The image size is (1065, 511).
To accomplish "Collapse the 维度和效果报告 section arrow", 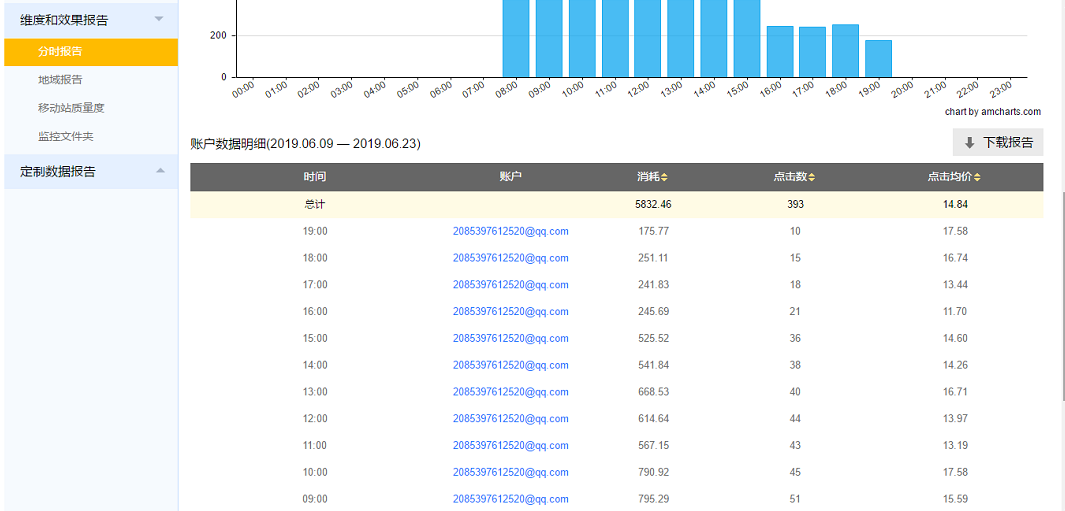I will (159, 18).
